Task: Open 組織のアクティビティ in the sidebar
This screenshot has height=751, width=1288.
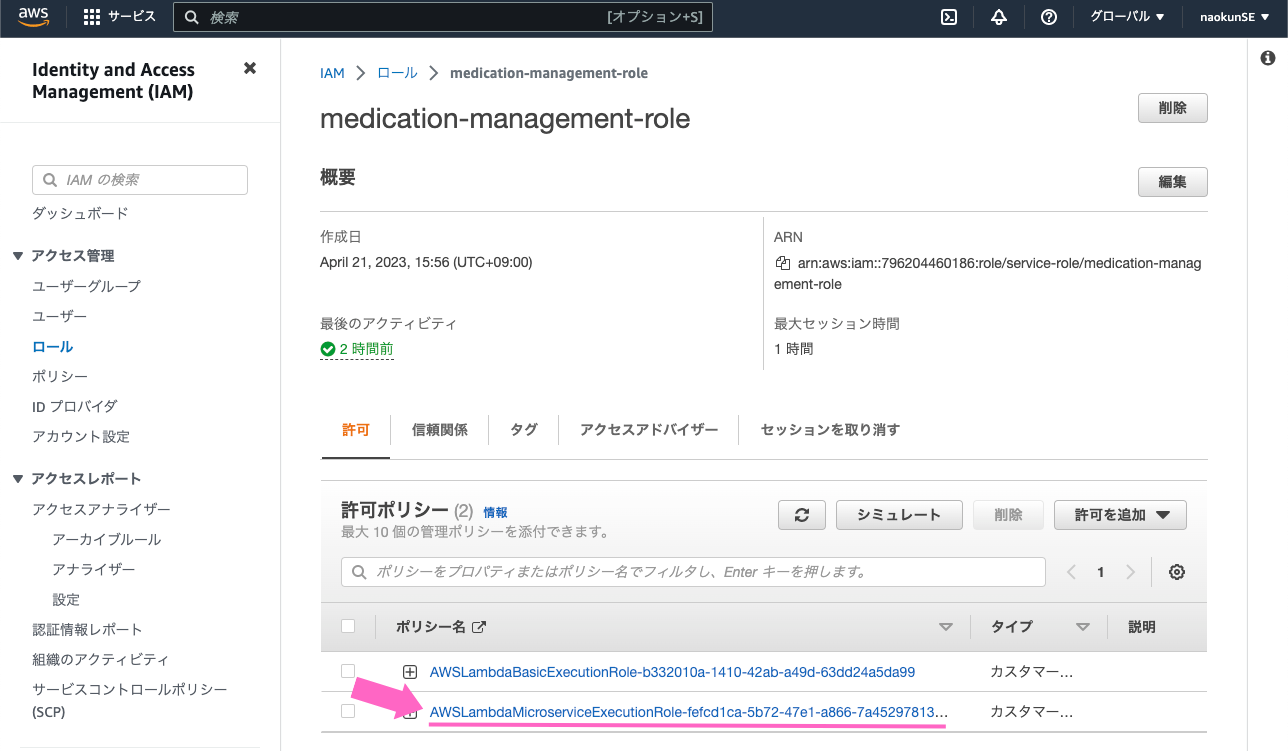Action: (x=100, y=660)
